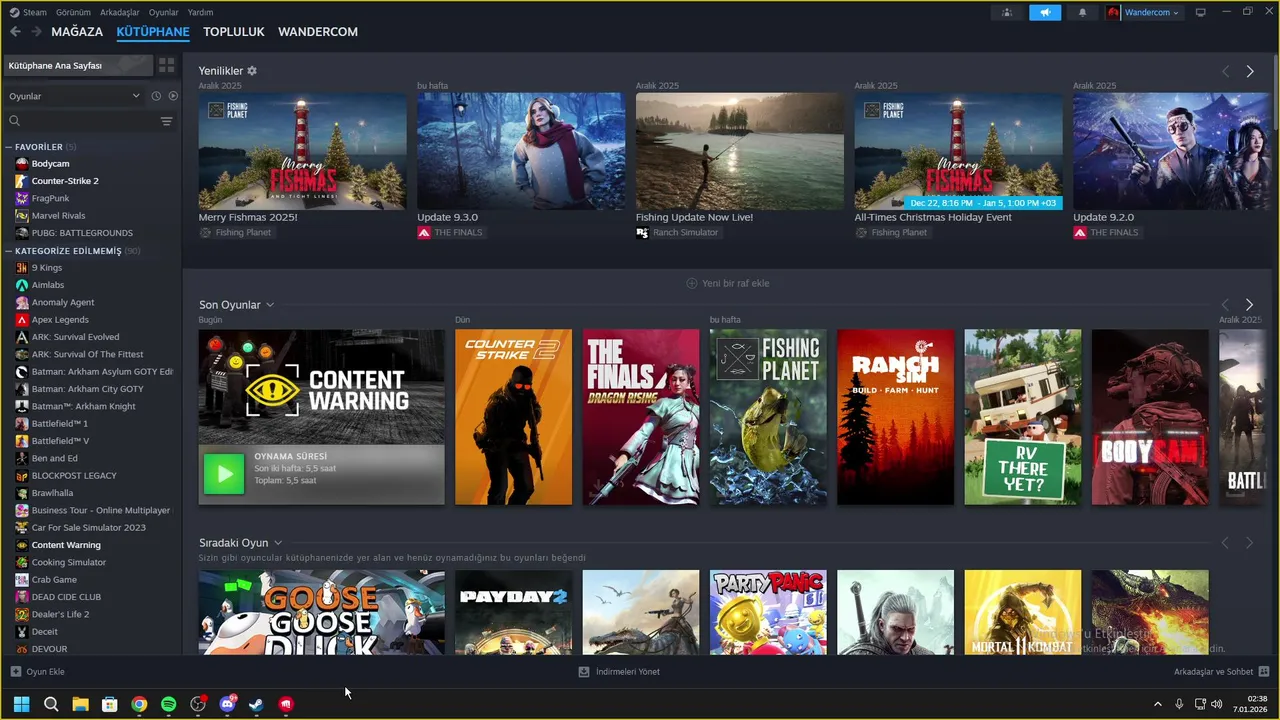The image size is (1280, 720).
Task: Open the Oyunlar filter dropdown
Action: click(74, 96)
